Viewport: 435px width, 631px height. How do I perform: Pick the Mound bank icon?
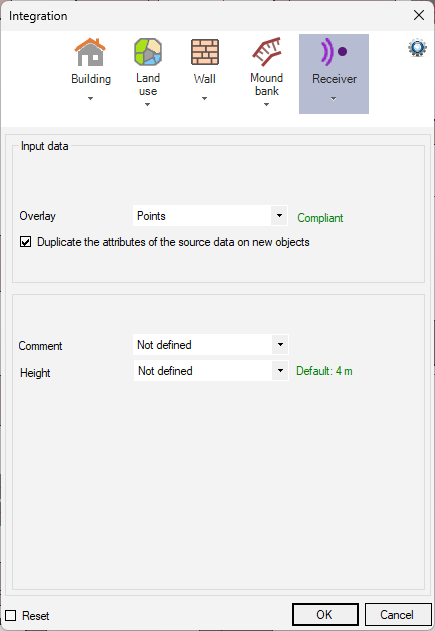coord(266,52)
